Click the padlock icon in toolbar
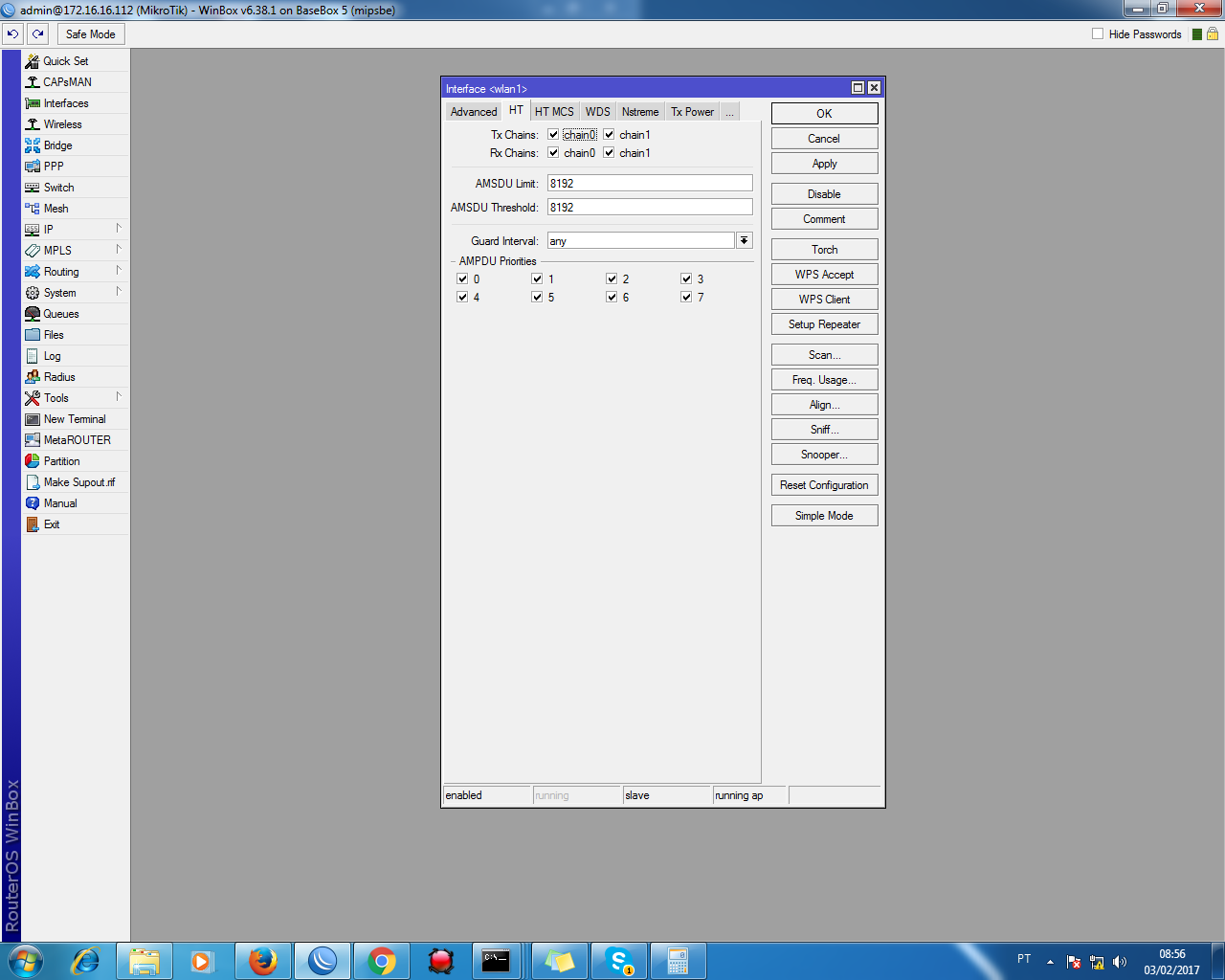The width and height of the screenshot is (1225, 980). [1213, 34]
